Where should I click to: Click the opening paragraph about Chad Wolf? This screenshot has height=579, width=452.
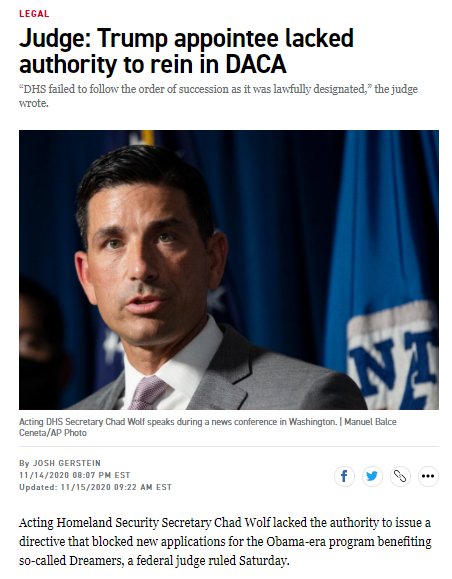[x=225, y=542]
